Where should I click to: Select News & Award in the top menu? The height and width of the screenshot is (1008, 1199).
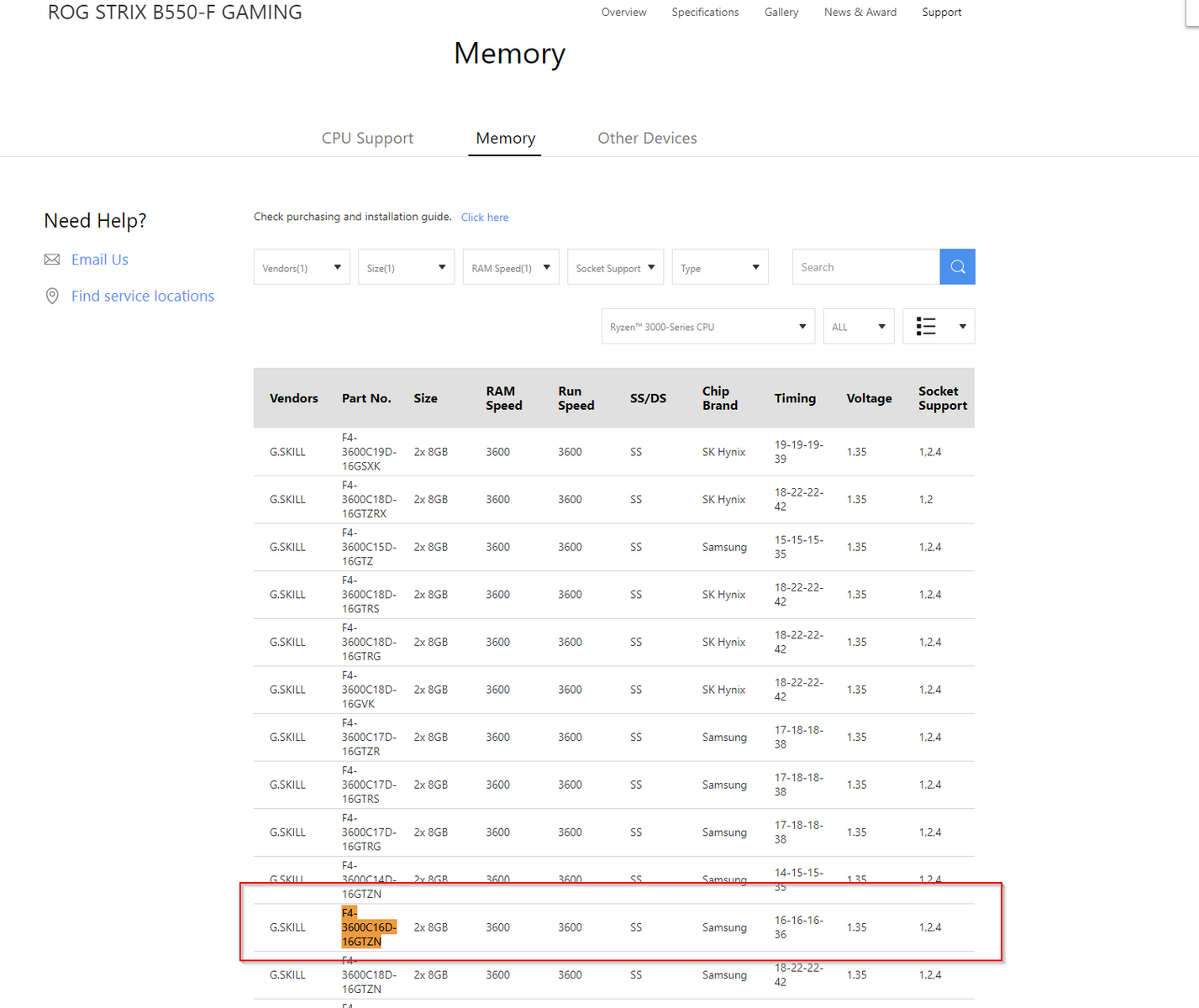[x=860, y=12]
